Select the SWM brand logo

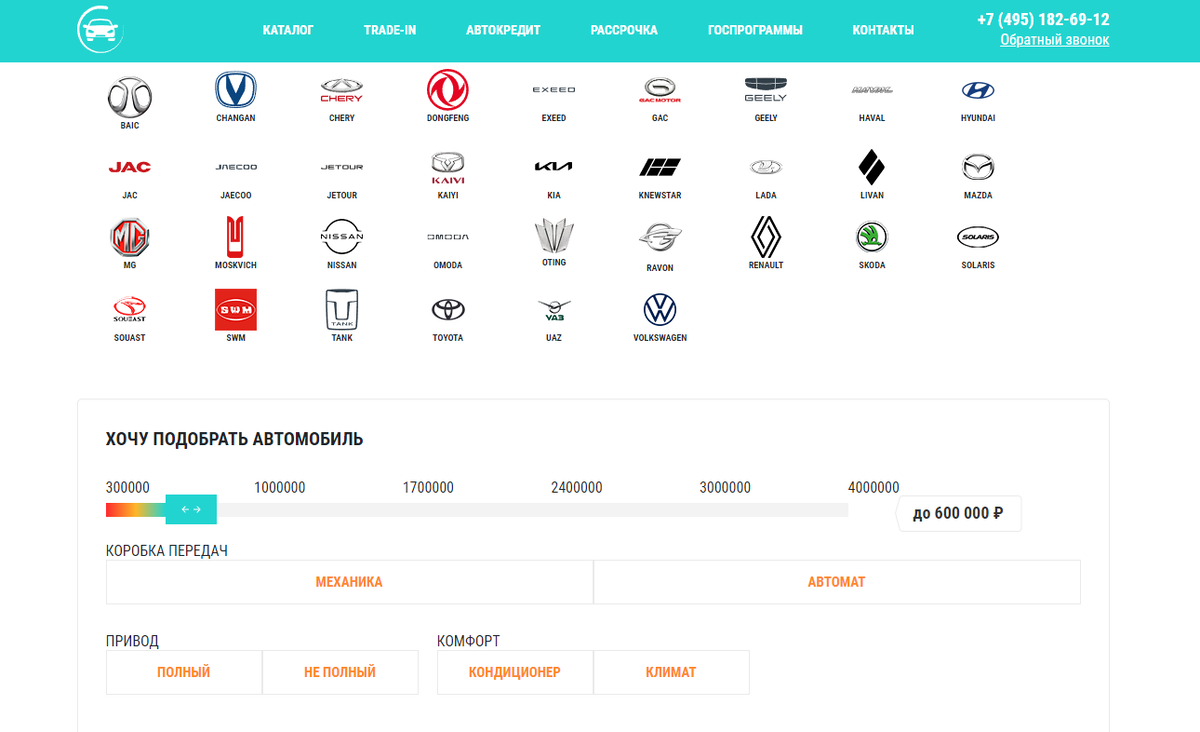(236, 309)
